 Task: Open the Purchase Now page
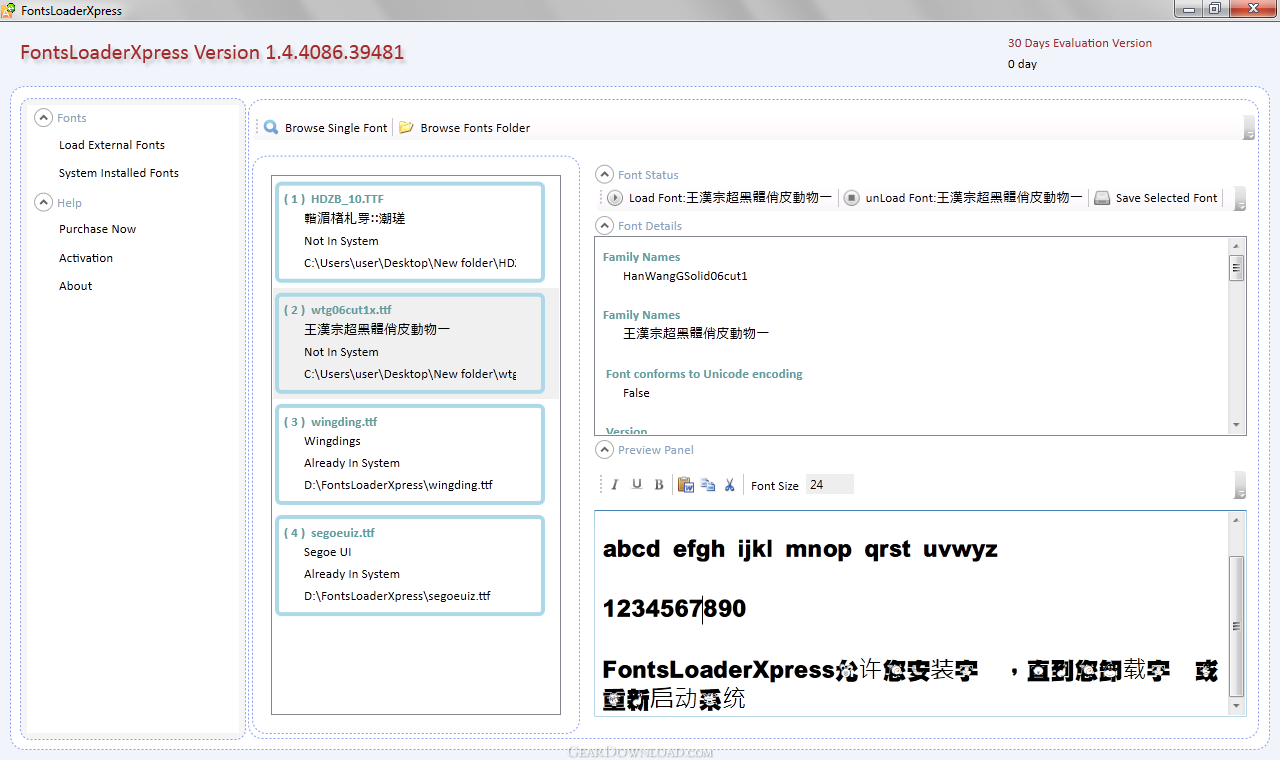pyautogui.click(x=97, y=229)
